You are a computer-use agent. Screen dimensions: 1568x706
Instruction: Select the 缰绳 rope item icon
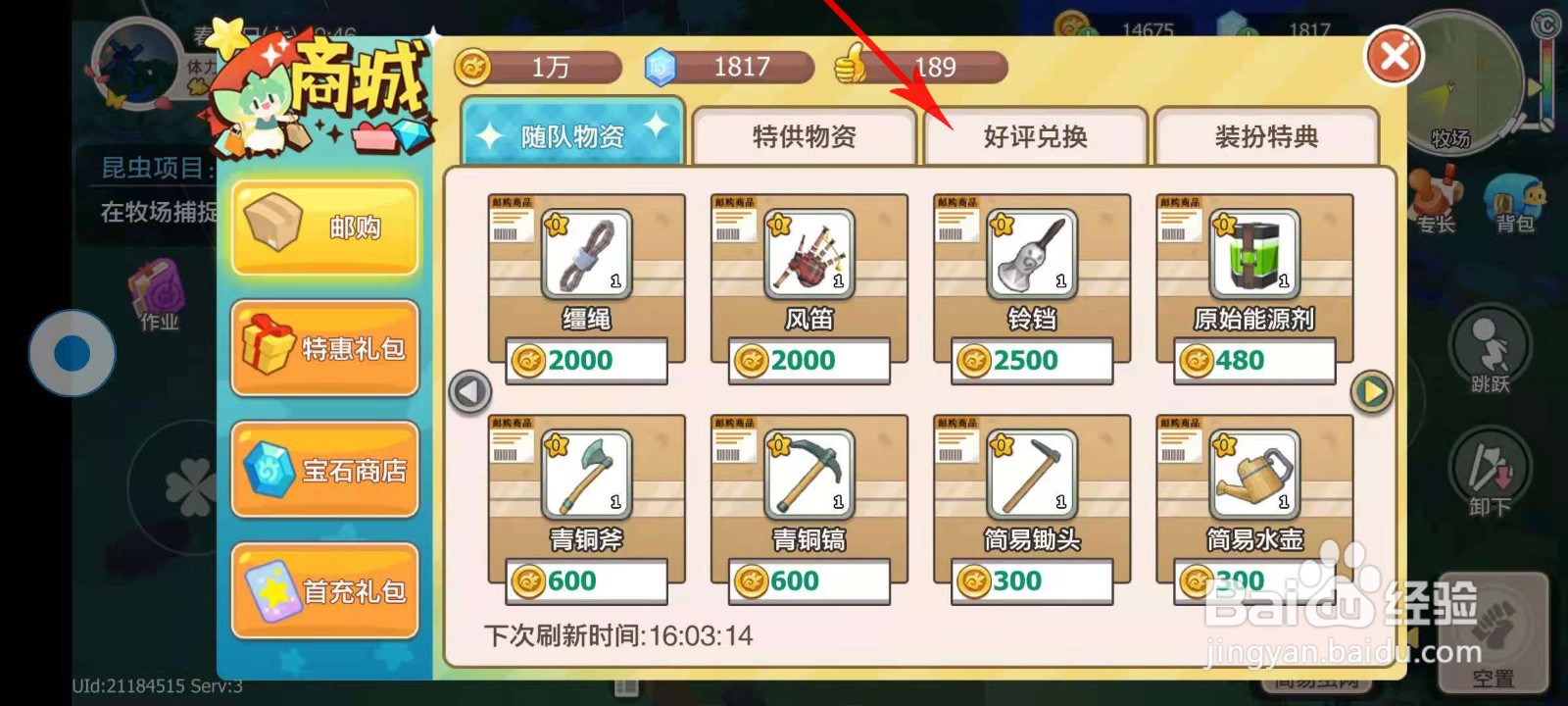[587, 254]
